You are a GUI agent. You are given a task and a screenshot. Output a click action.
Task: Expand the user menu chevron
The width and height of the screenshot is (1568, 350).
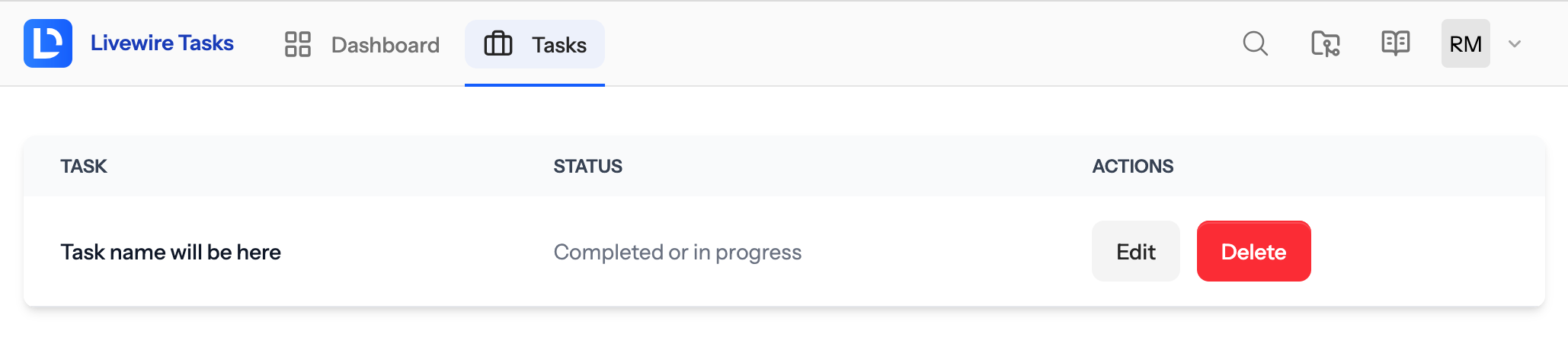tap(1515, 44)
